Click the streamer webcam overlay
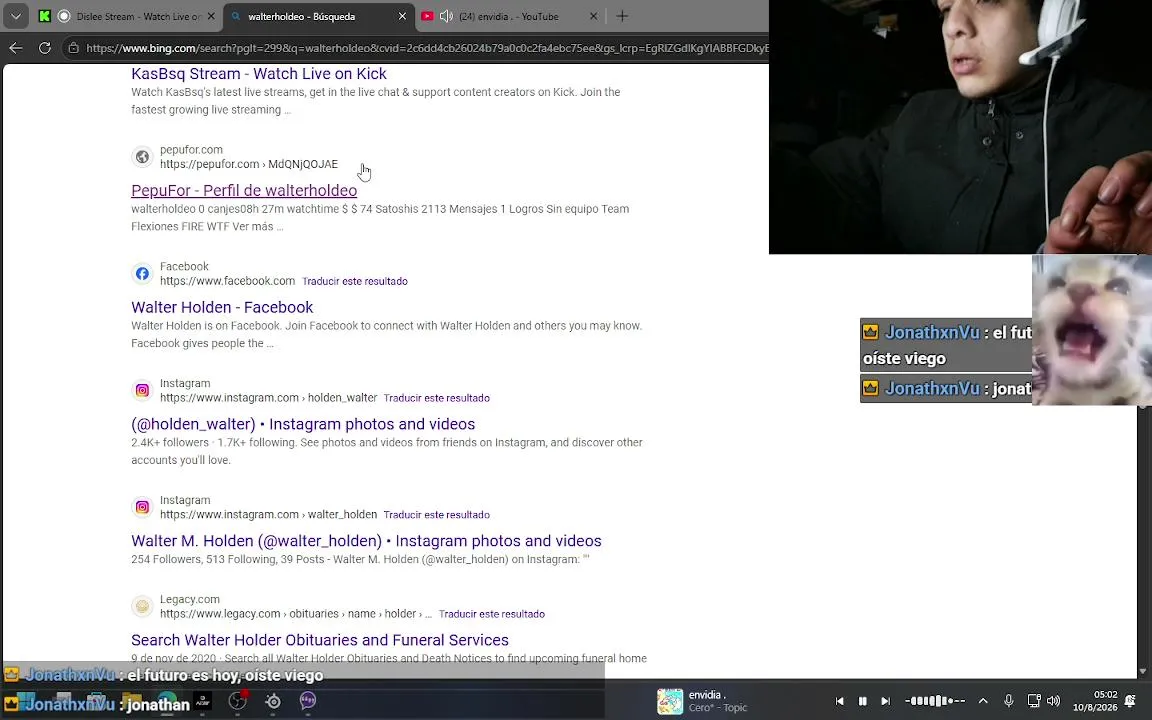The image size is (1152, 720). [x=960, y=127]
